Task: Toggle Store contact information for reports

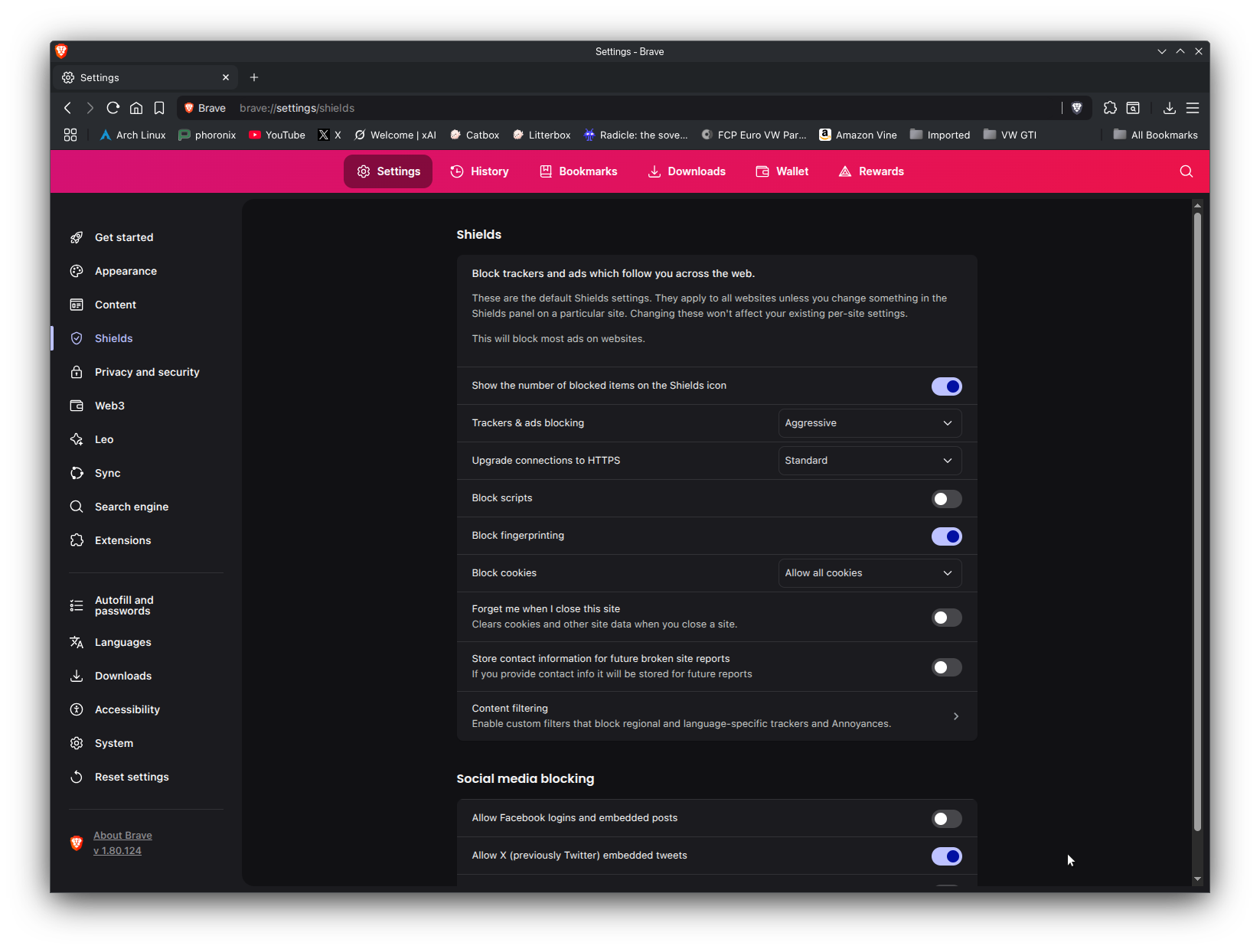Action: tap(947, 667)
